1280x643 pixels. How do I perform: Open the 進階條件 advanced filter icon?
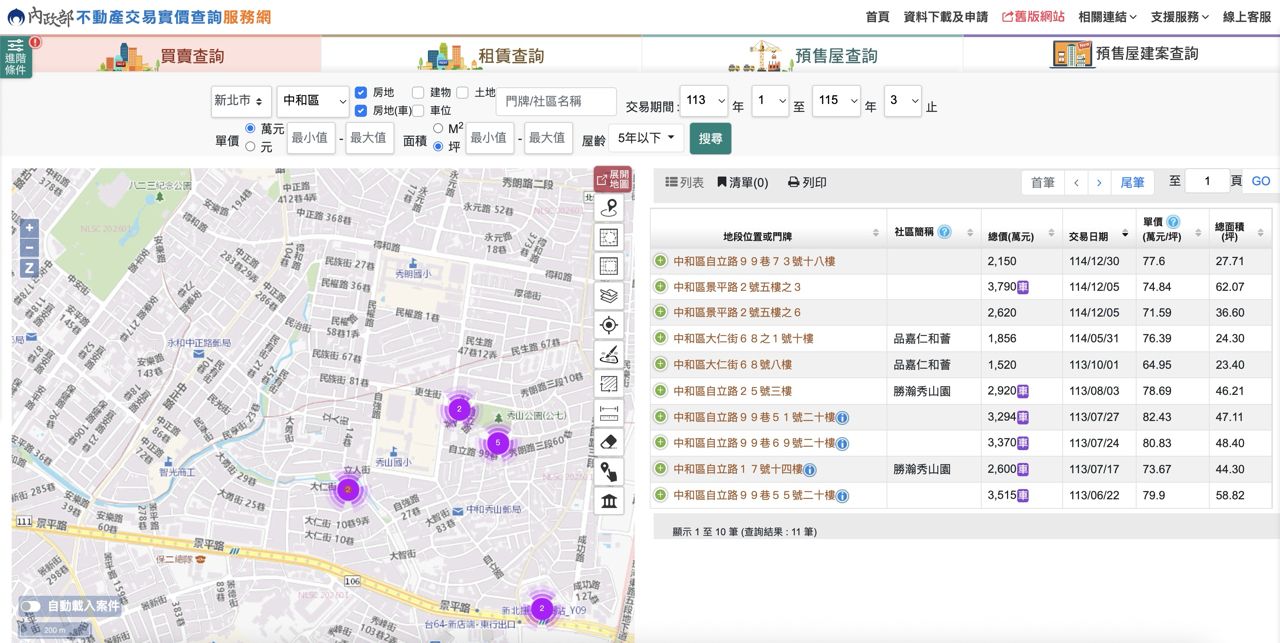(16, 57)
